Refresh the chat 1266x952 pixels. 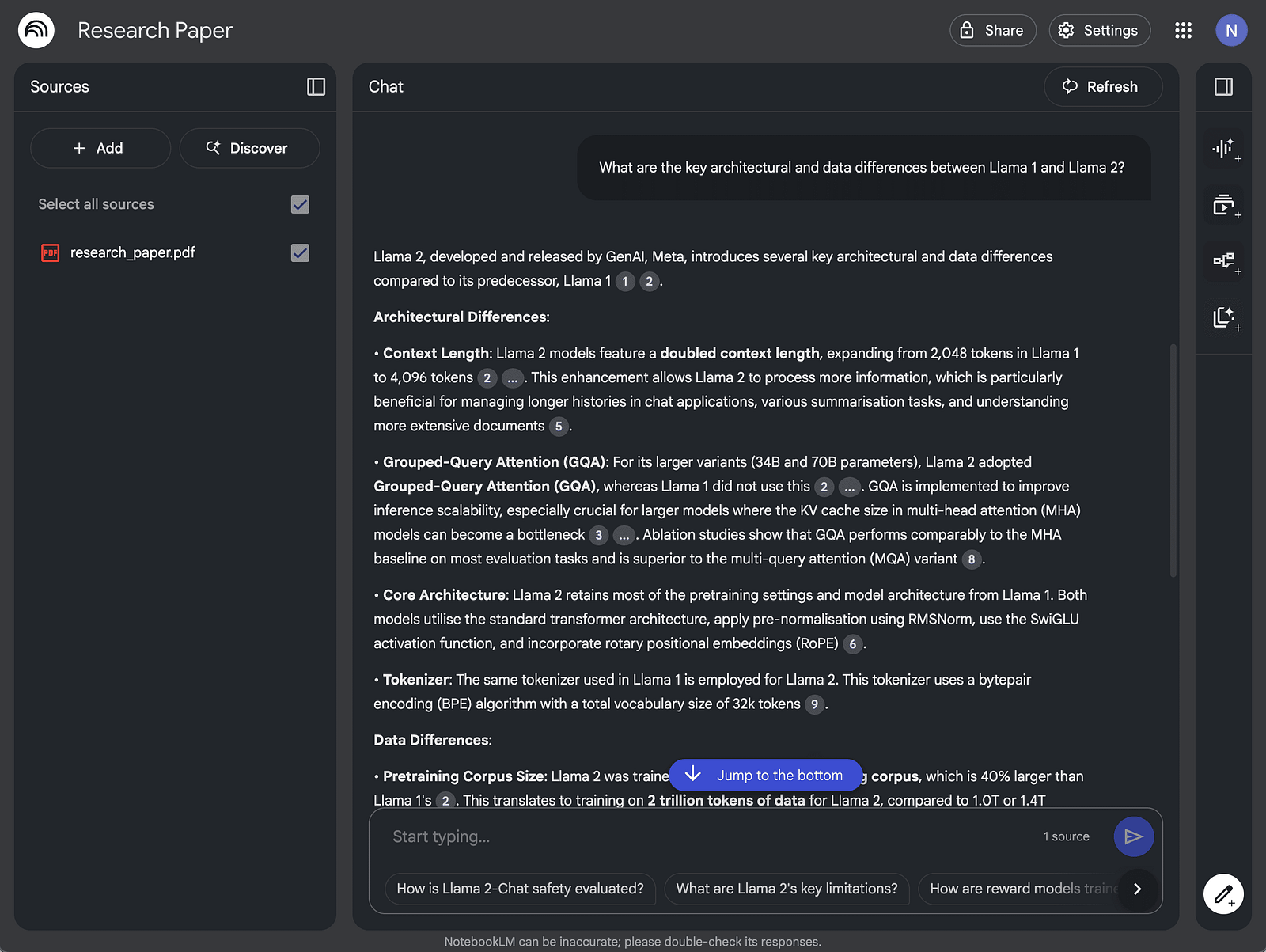point(1103,86)
